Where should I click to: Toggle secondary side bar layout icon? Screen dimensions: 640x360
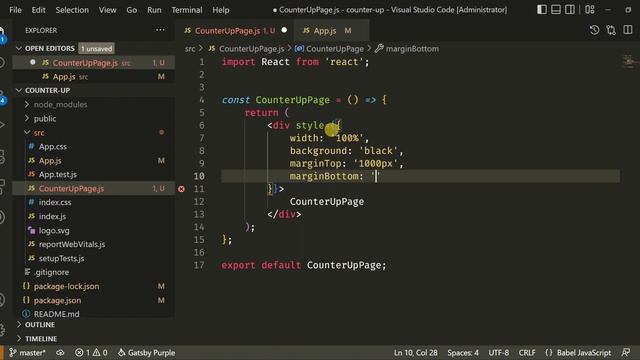pos(570,9)
